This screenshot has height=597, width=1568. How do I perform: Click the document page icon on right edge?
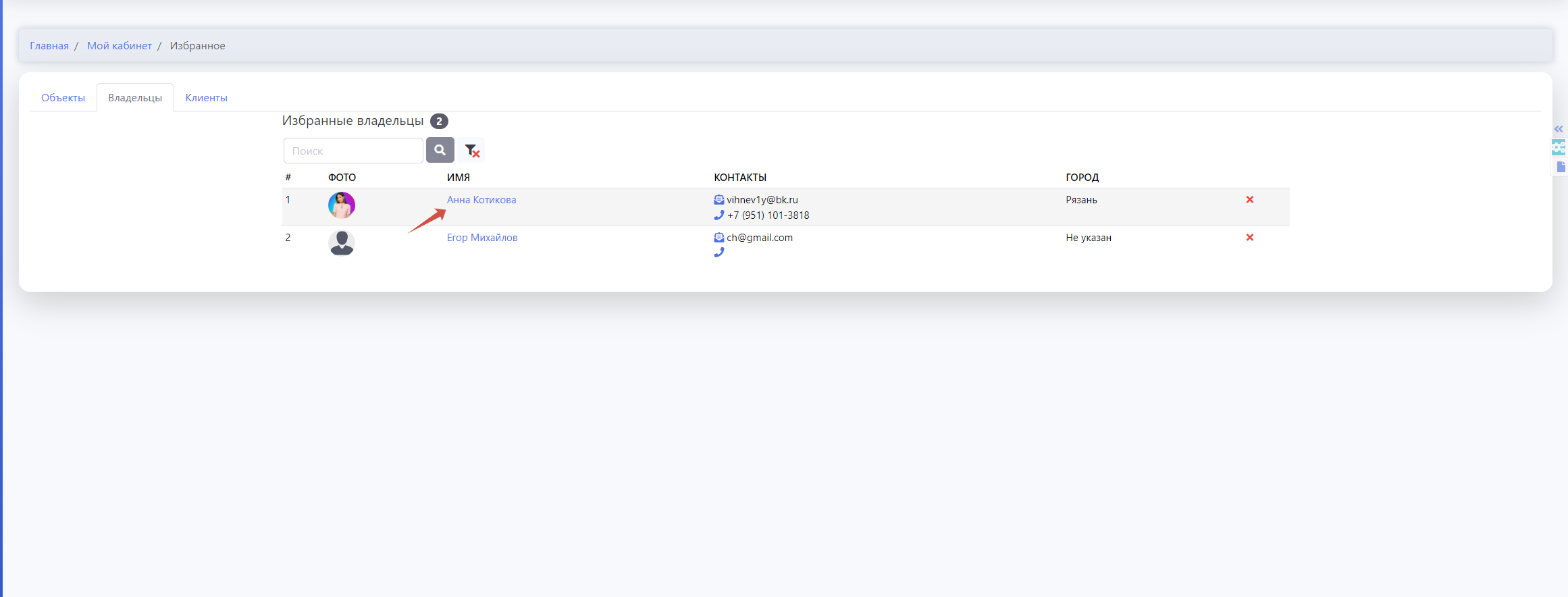point(1561,167)
